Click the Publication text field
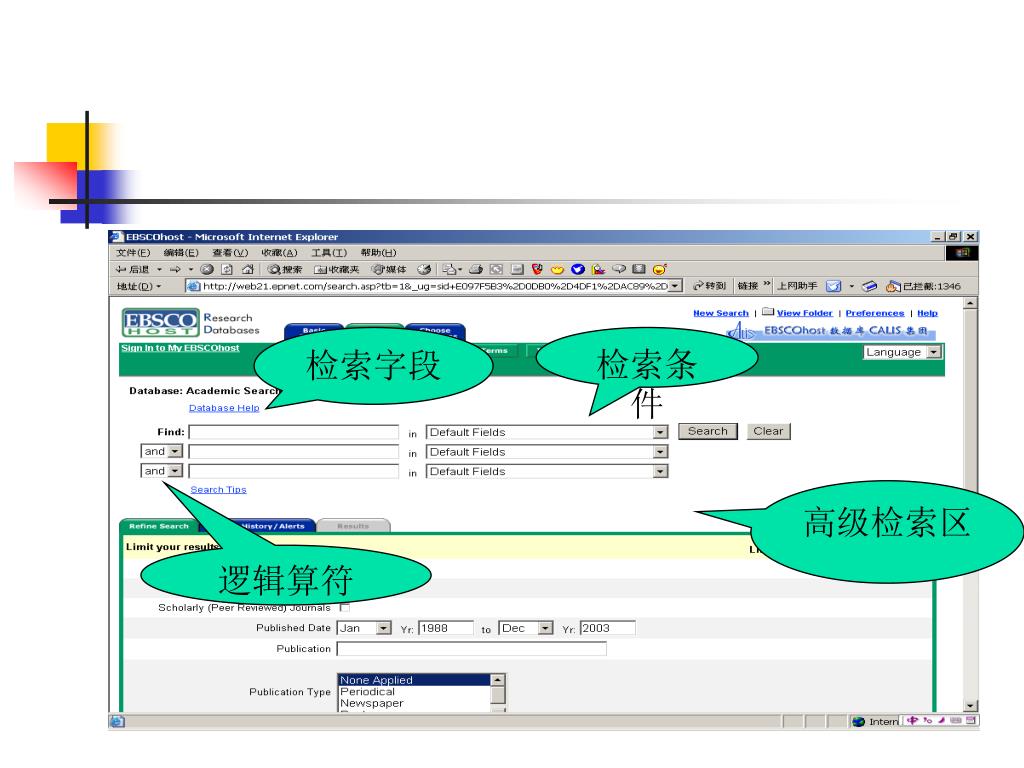Viewport: 1024px width, 768px height. [x=472, y=648]
